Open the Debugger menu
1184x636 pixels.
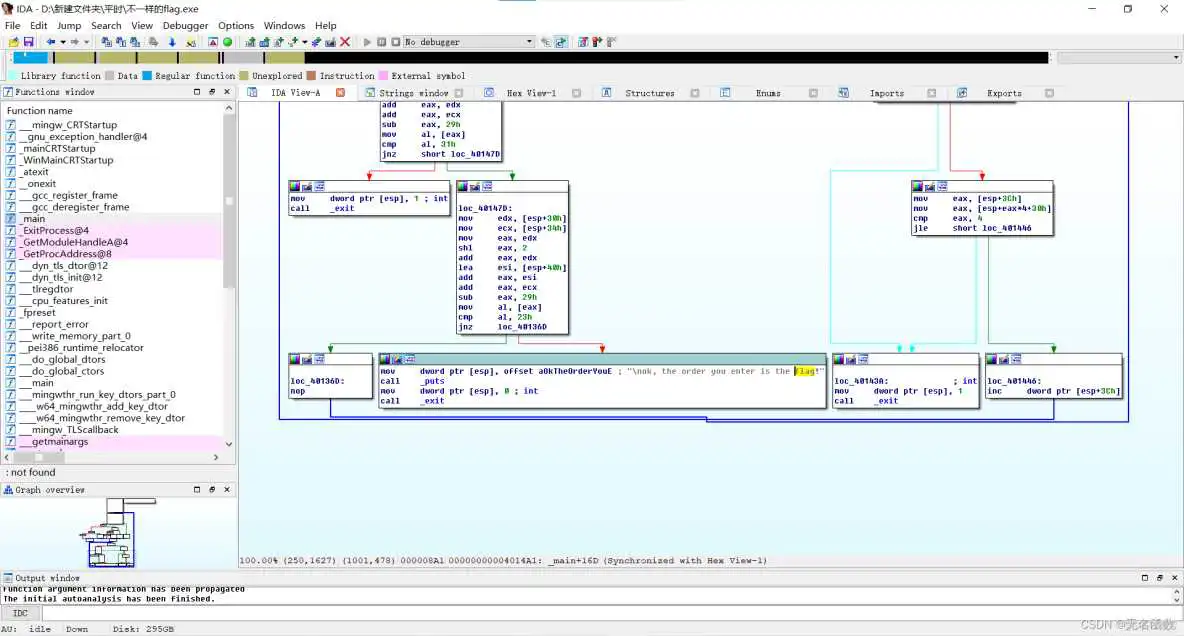[x=185, y=25]
